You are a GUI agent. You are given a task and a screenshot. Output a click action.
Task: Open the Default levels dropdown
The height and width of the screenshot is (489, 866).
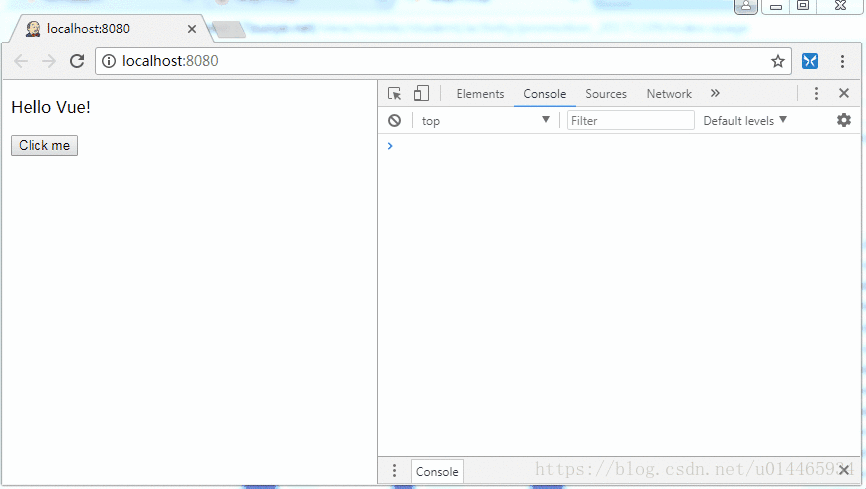[744, 120]
